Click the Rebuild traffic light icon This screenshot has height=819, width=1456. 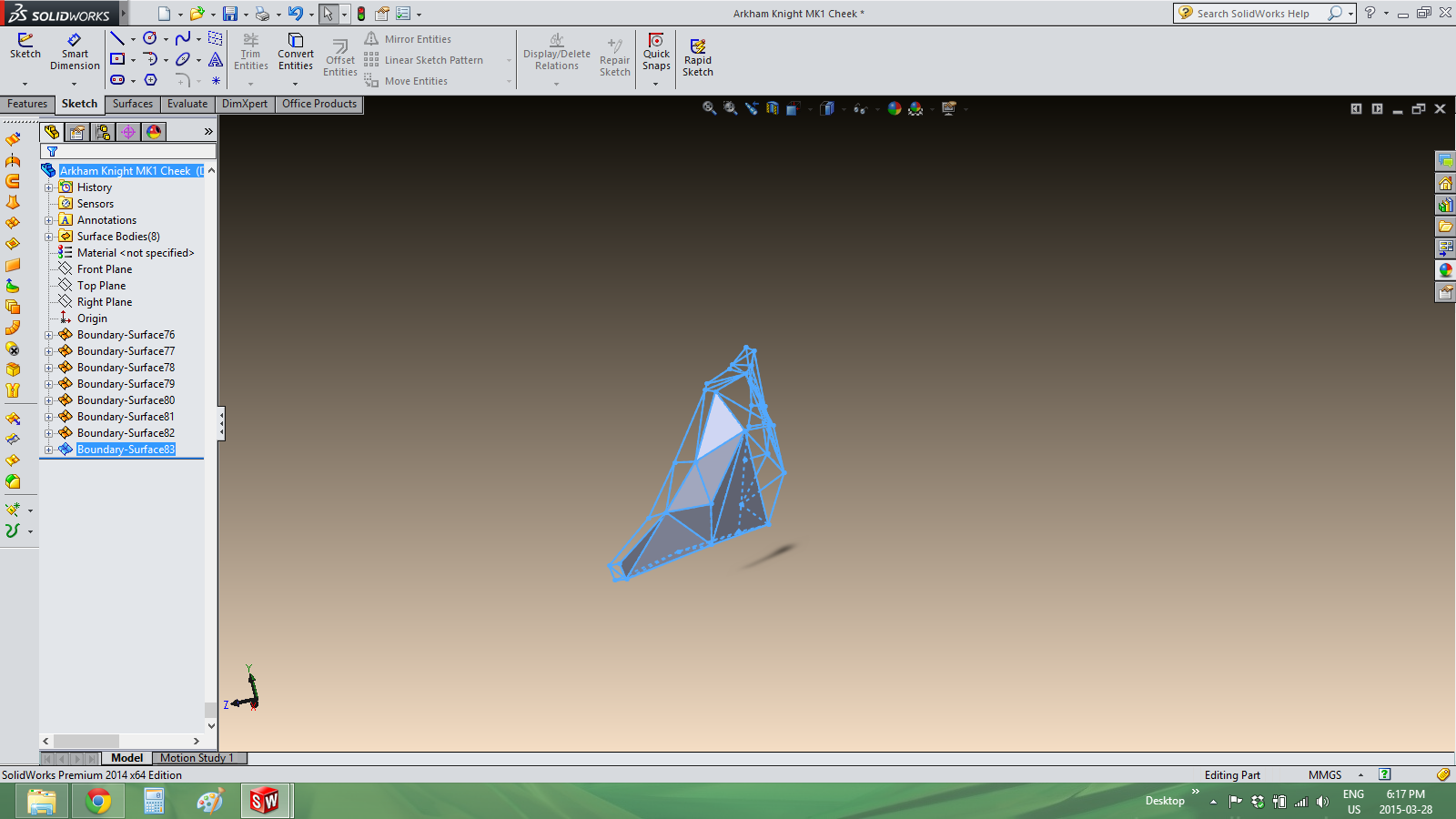click(361, 14)
